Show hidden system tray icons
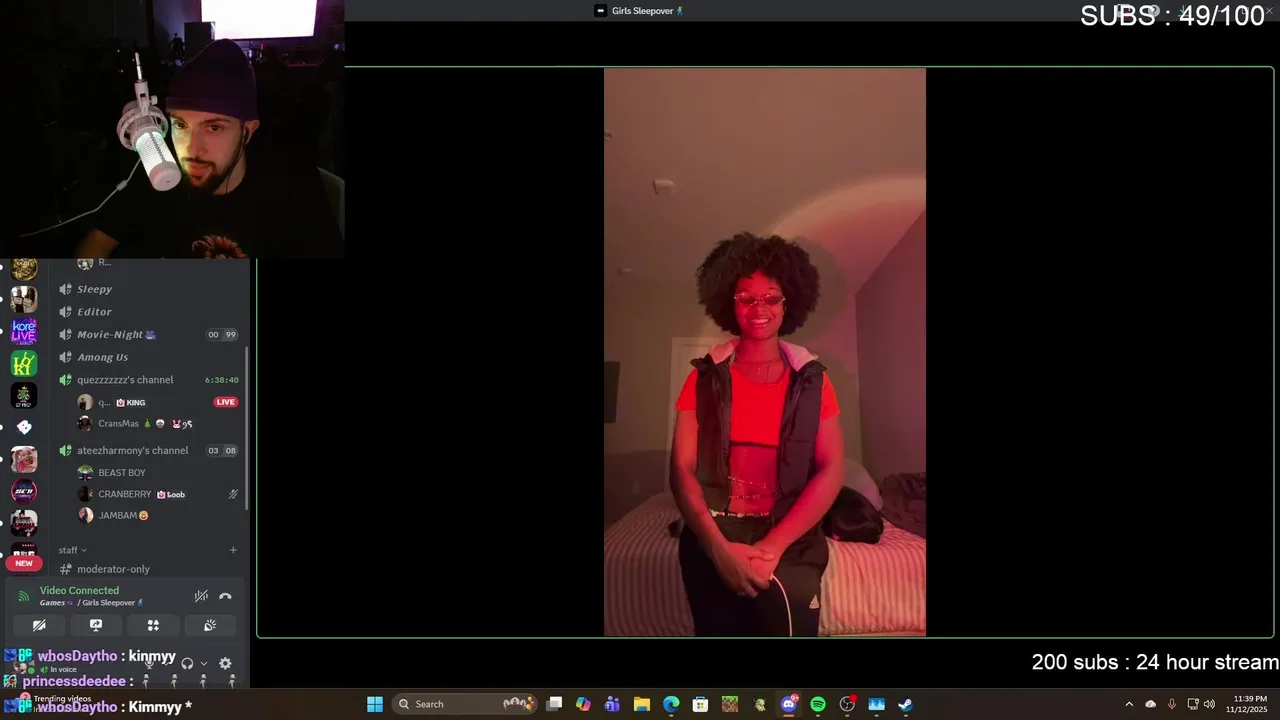This screenshot has width=1280, height=720. (x=1129, y=704)
